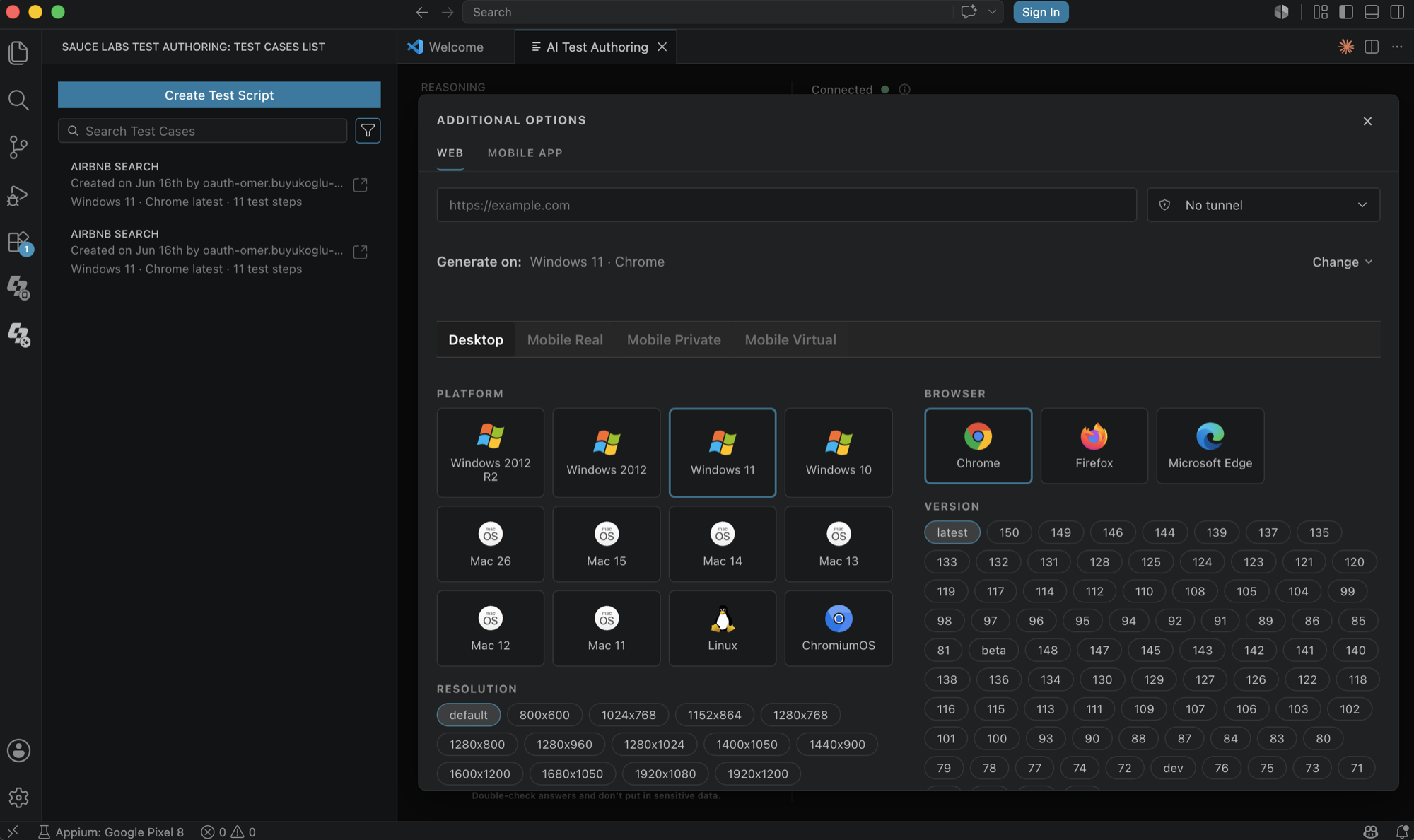Close the AI Test Authoring tab
The image size is (1414, 840).
(662, 47)
